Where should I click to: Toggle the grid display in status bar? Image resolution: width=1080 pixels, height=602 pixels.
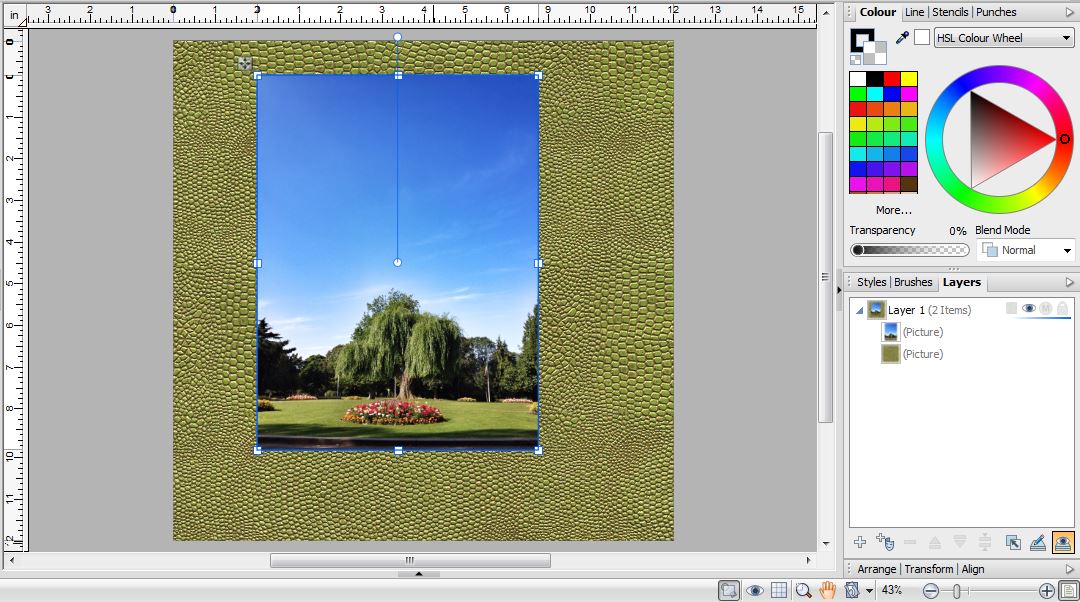pyautogui.click(x=779, y=591)
